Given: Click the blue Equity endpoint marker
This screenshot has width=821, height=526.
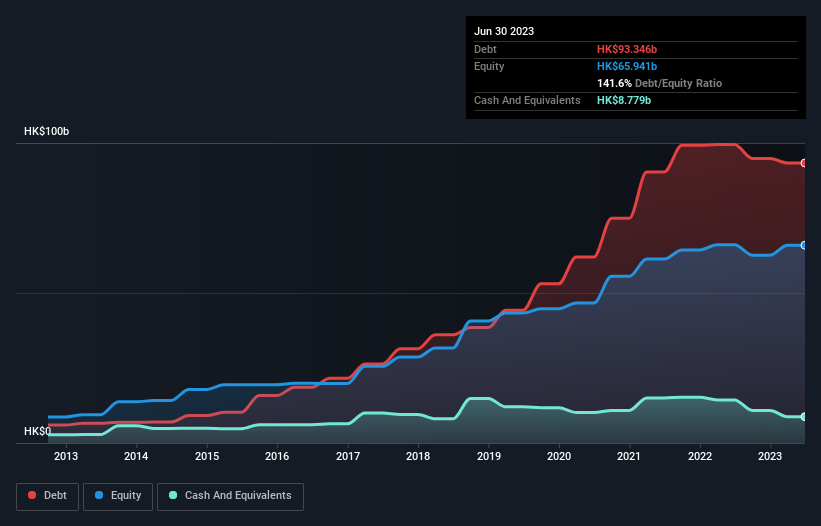Looking at the screenshot, I should (x=804, y=245).
